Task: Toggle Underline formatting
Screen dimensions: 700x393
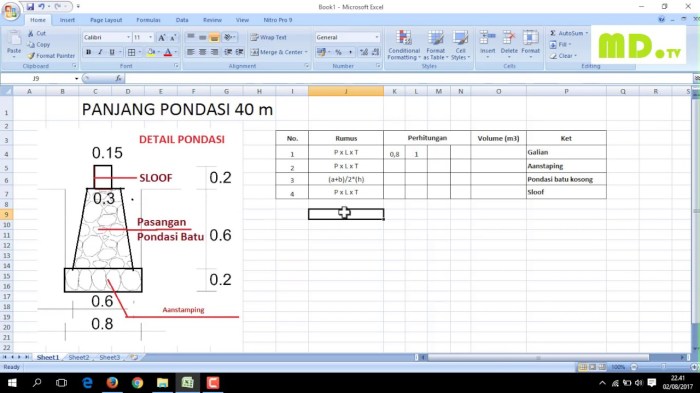Action: point(112,52)
